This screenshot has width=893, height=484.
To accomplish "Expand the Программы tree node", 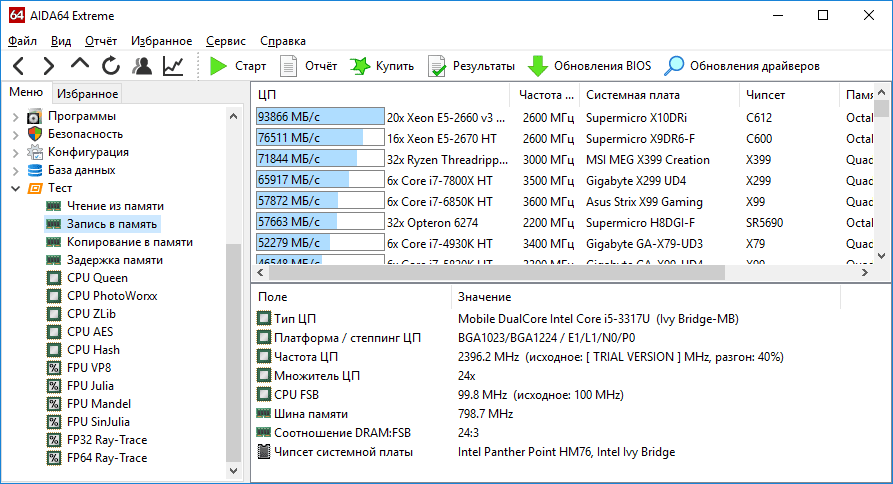I will pos(15,117).
